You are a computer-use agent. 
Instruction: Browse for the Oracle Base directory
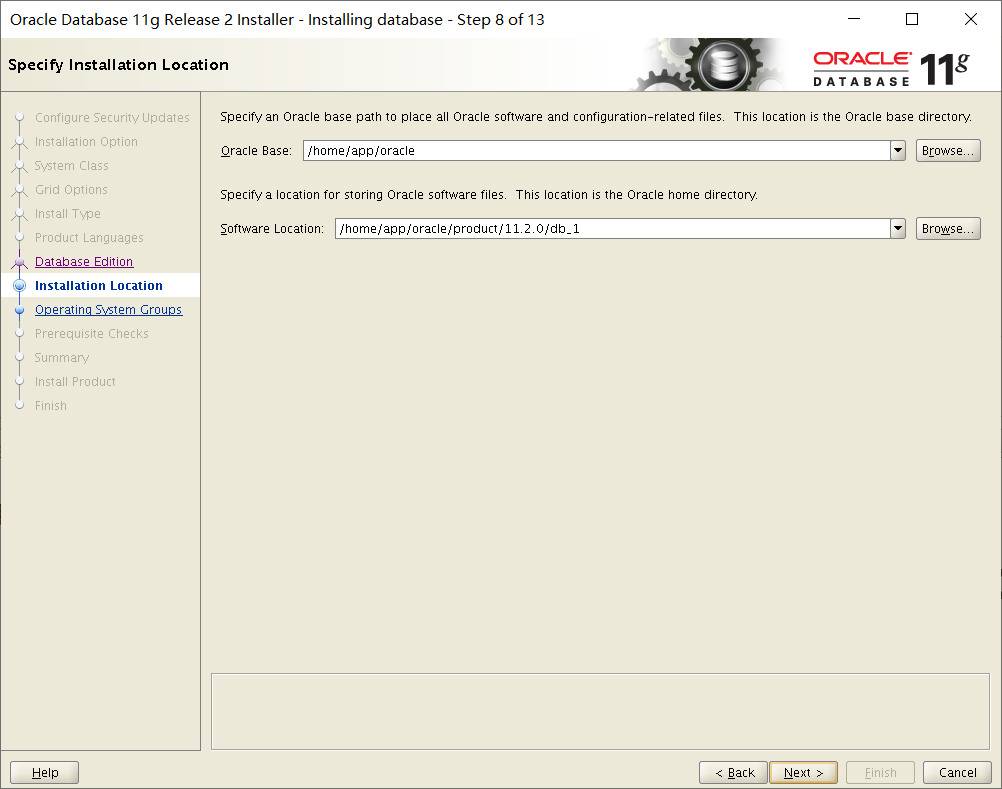(948, 151)
